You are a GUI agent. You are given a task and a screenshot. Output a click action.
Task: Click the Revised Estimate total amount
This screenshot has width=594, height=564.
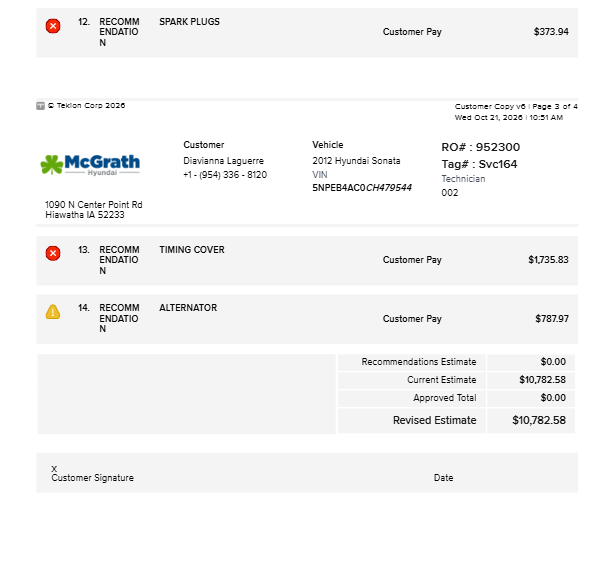(539, 420)
